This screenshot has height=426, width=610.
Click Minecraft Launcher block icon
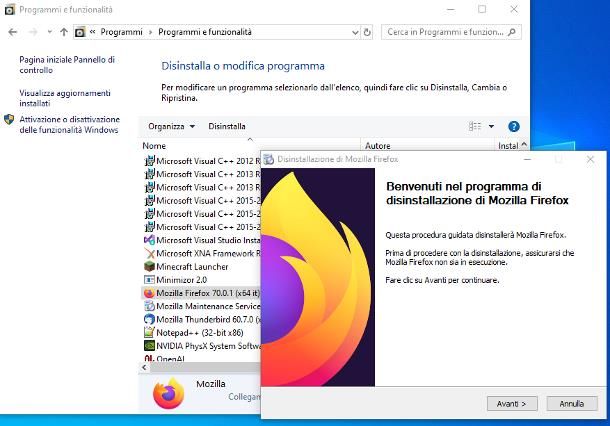(149, 266)
